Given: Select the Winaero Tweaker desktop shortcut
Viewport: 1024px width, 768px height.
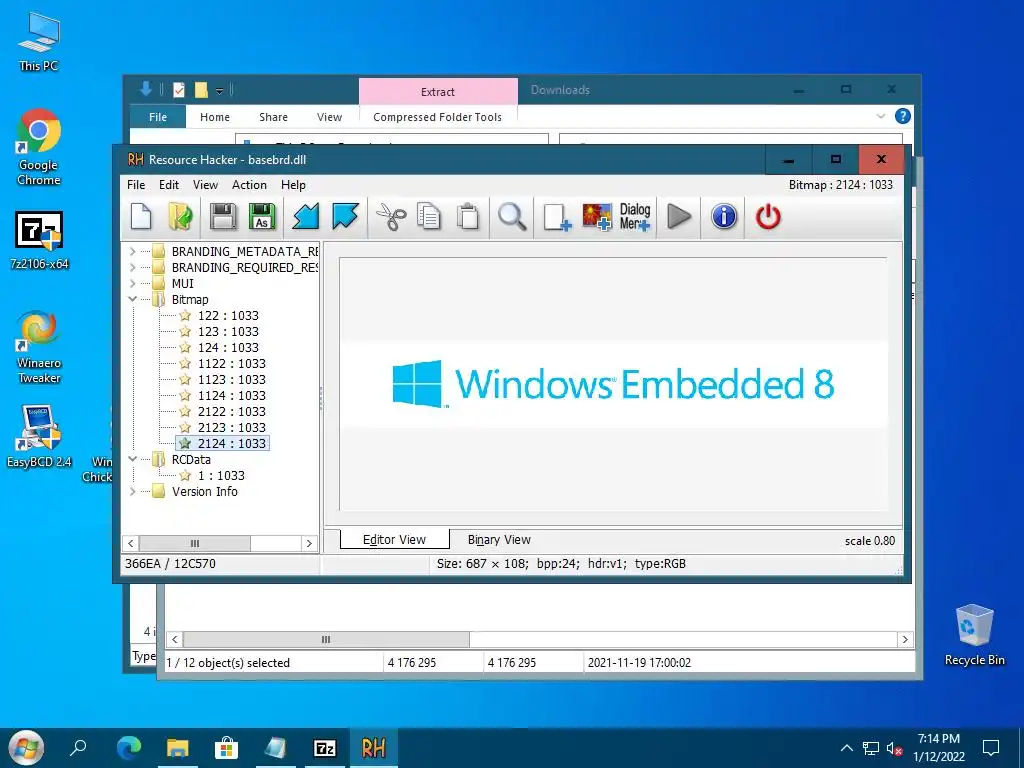Looking at the screenshot, I should pyautogui.click(x=39, y=347).
